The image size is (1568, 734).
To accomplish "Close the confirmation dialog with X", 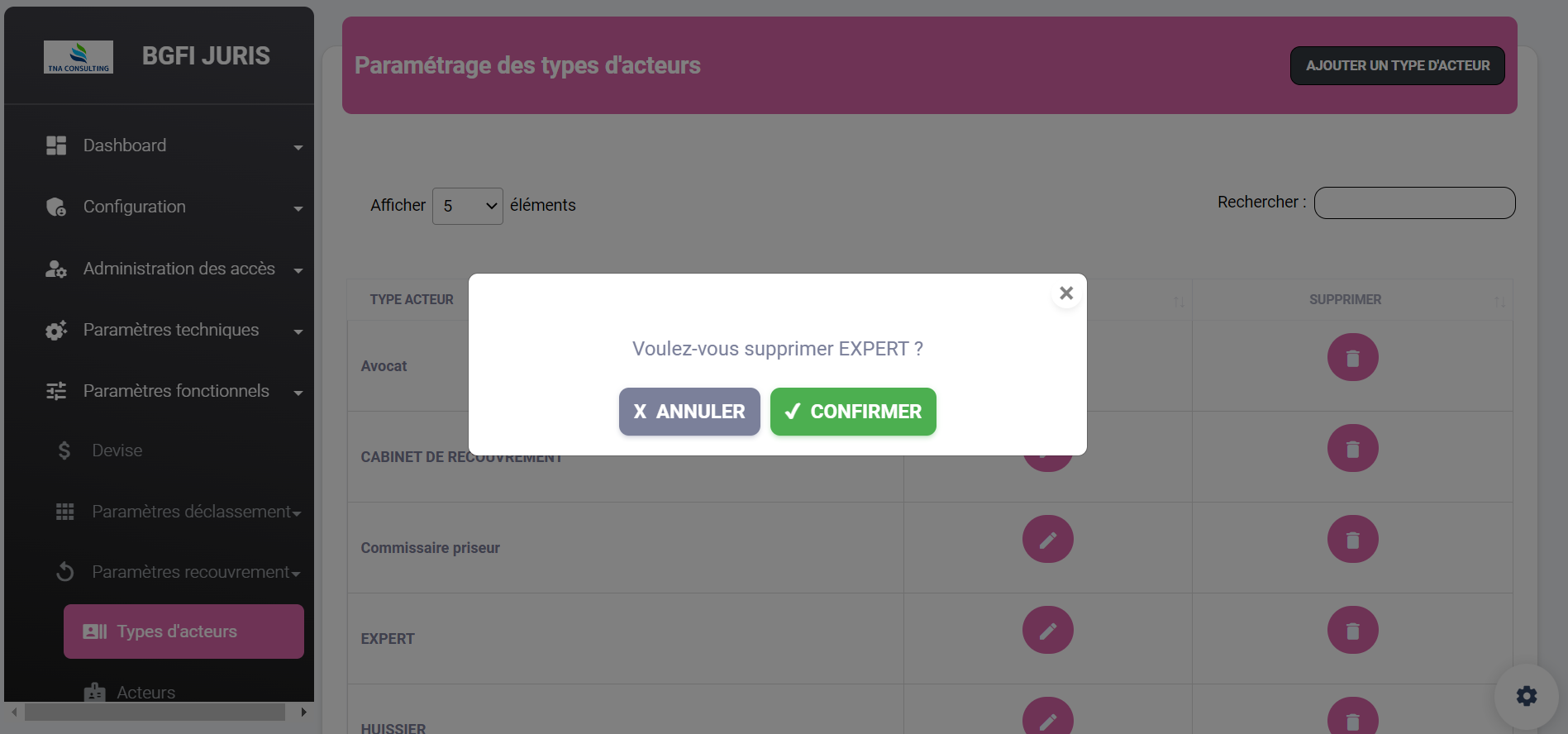I will (x=1066, y=293).
